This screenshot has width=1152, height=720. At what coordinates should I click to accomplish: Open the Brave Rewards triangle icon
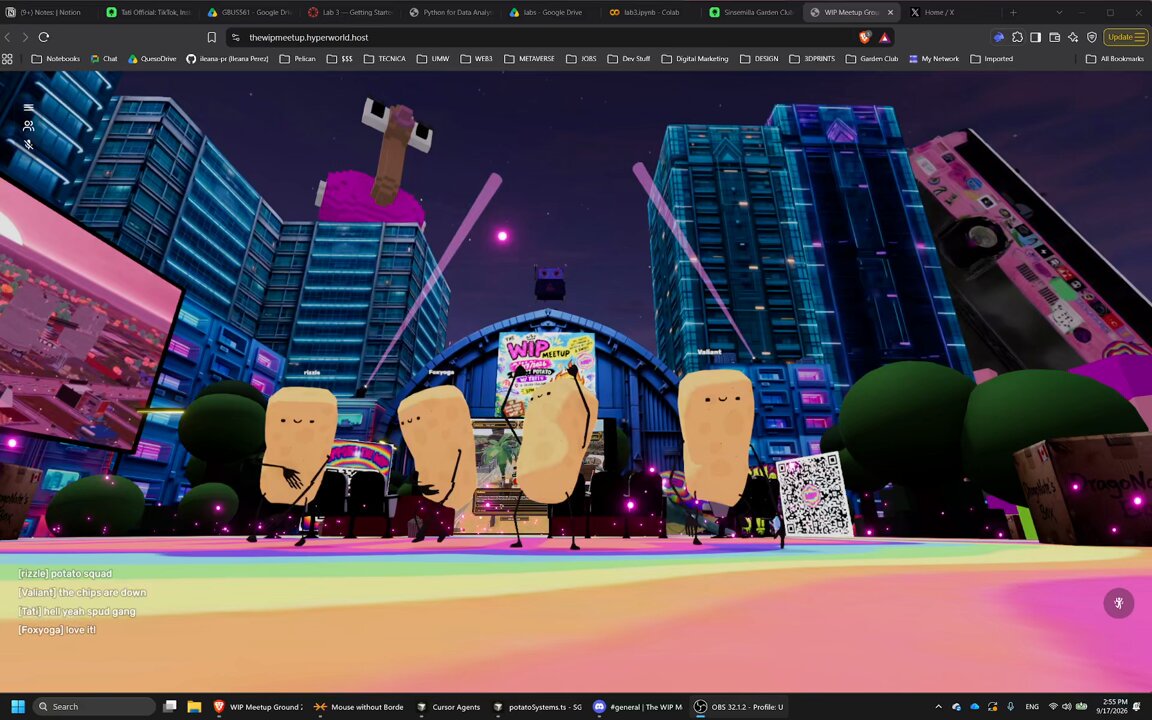tap(885, 37)
